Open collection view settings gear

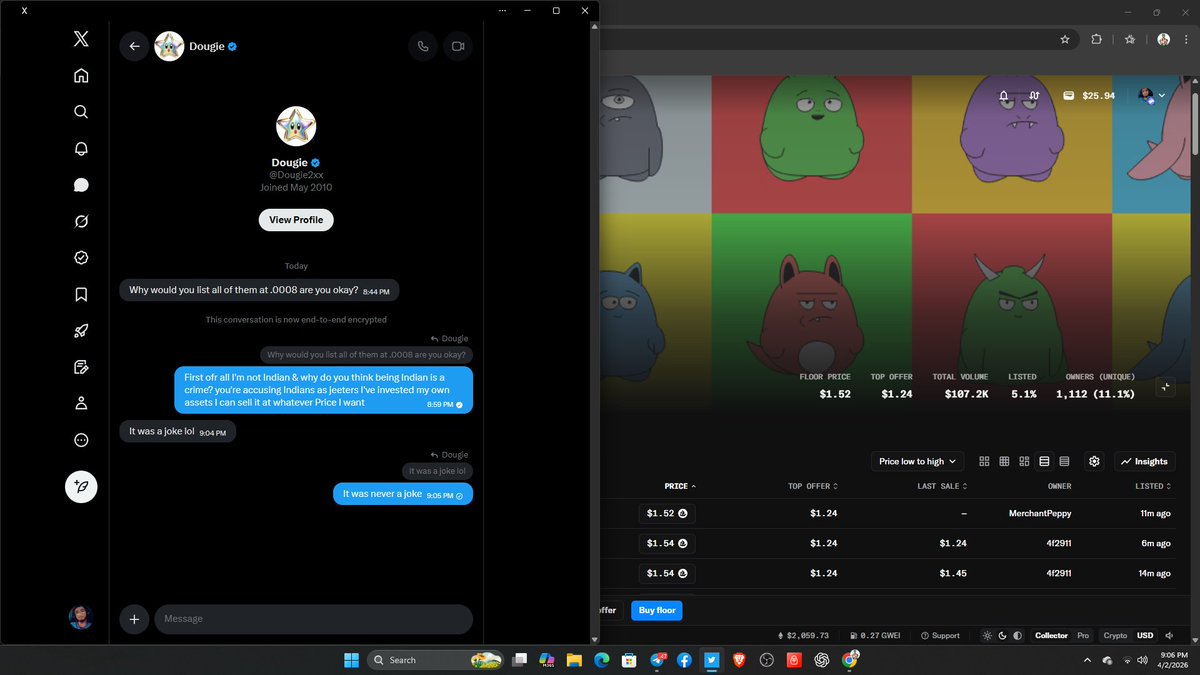tap(1094, 461)
